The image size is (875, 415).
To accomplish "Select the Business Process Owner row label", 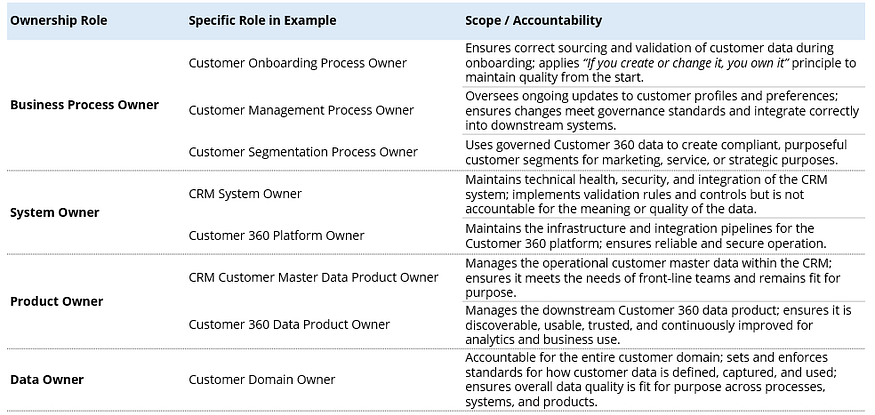I will click(85, 105).
